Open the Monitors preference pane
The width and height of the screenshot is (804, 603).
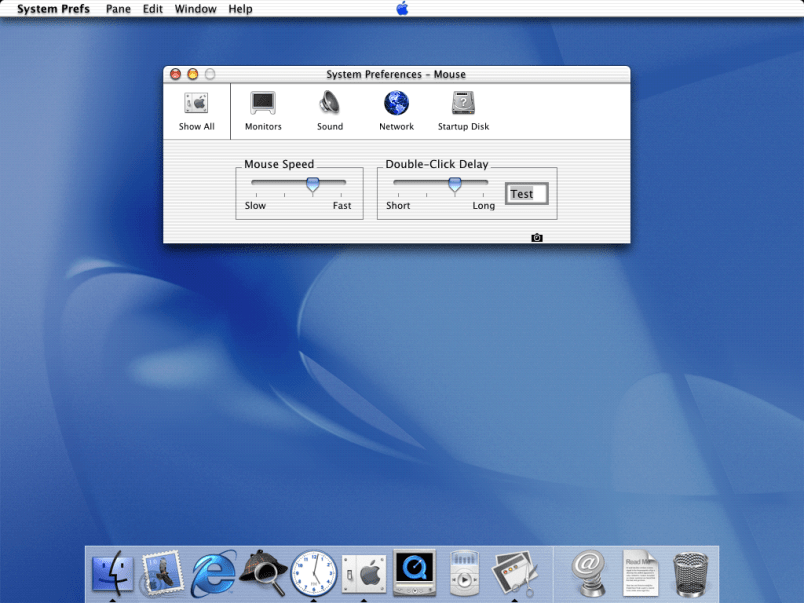coord(263,104)
